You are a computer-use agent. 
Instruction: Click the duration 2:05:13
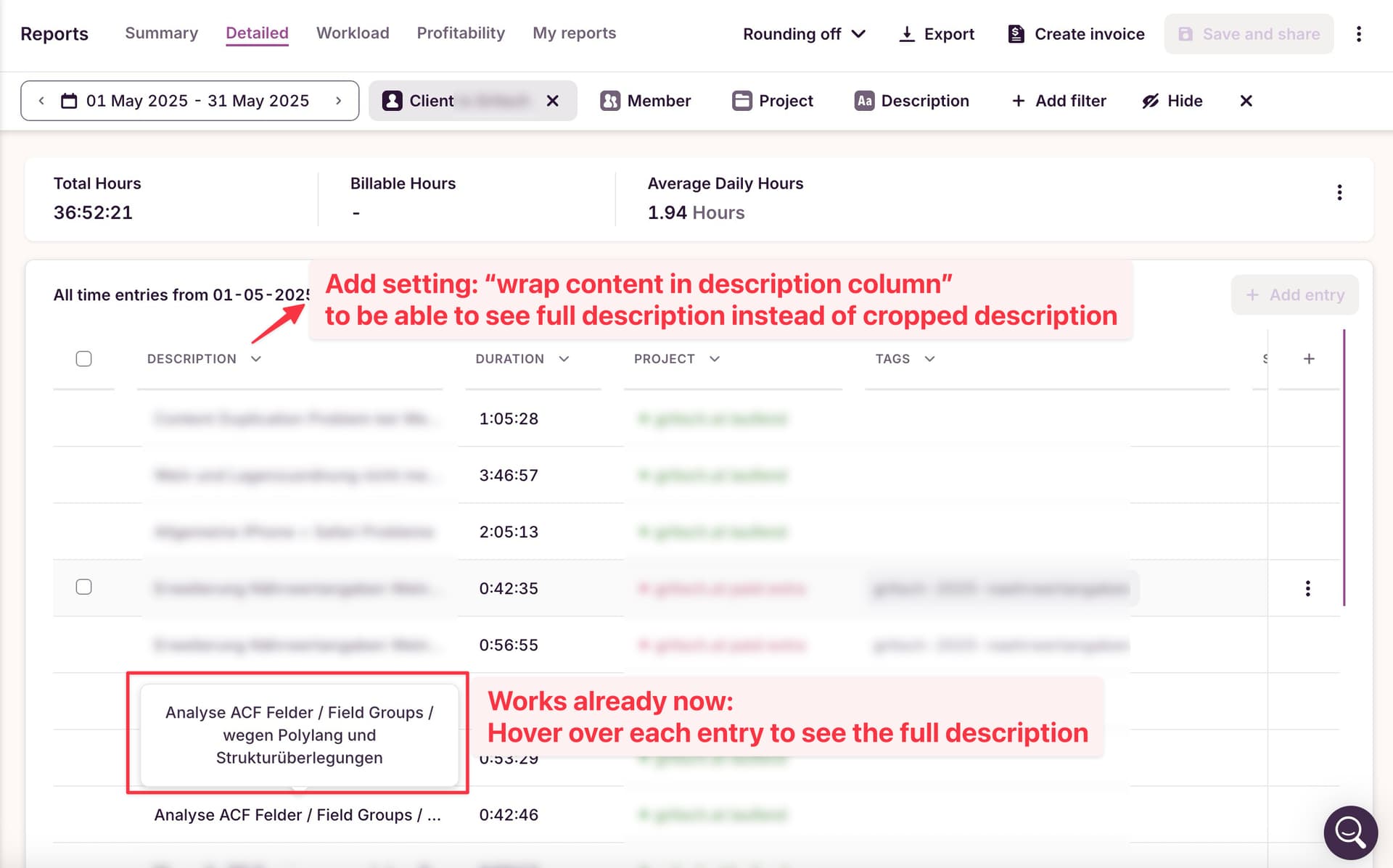[509, 532]
